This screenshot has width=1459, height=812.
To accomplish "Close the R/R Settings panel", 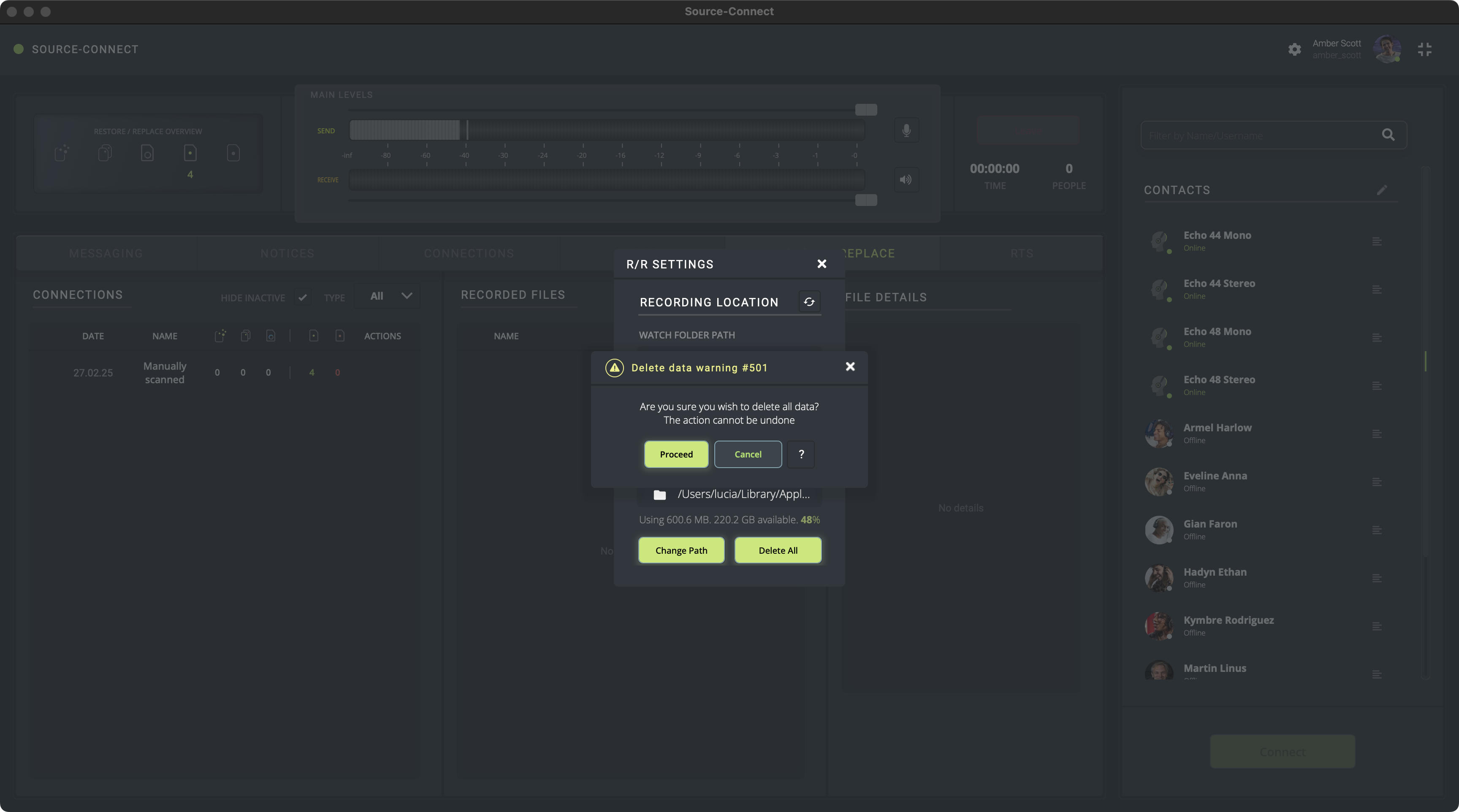I will coord(822,264).
